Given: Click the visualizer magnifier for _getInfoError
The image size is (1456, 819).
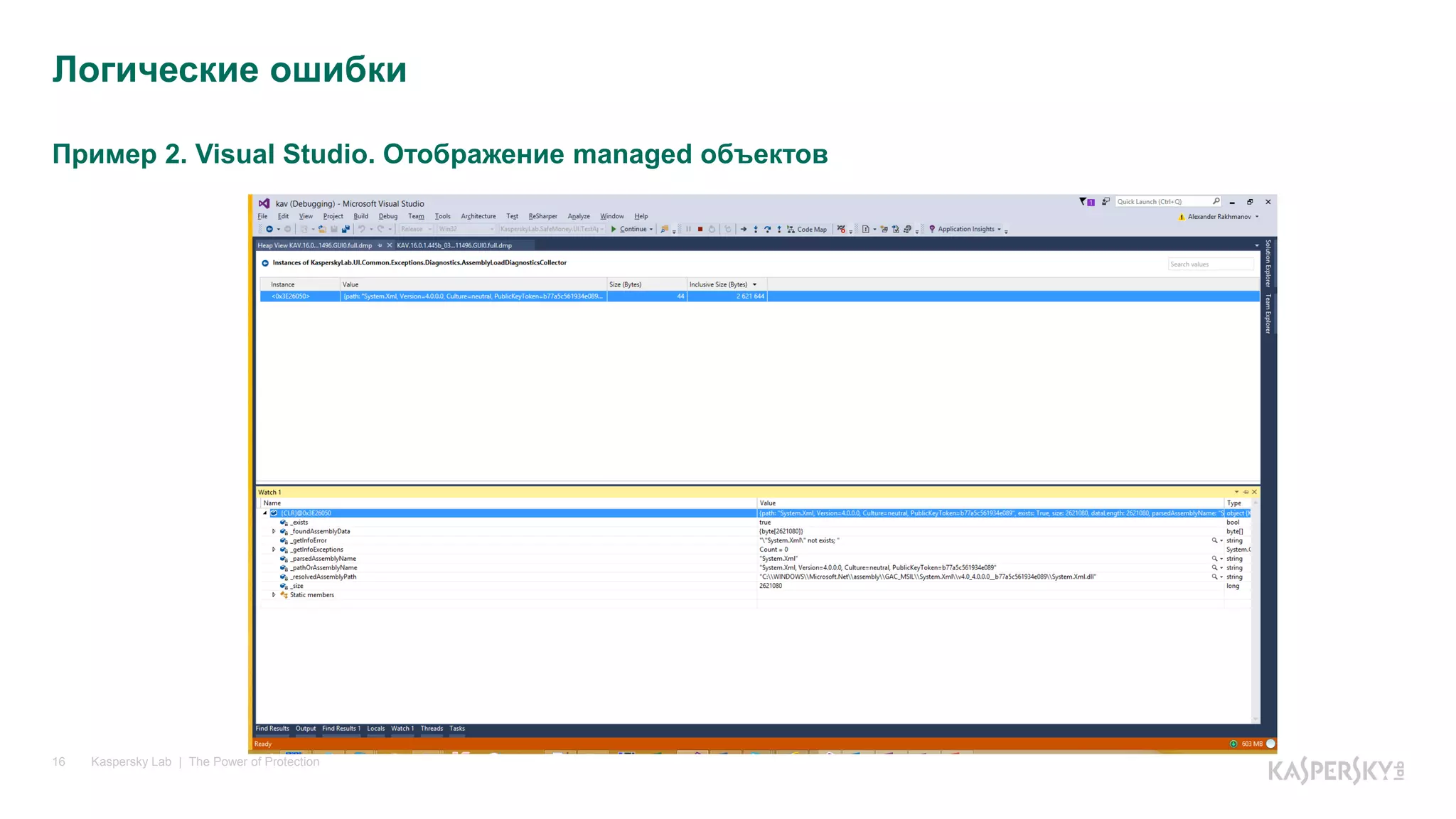Looking at the screenshot, I should [x=1215, y=541].
